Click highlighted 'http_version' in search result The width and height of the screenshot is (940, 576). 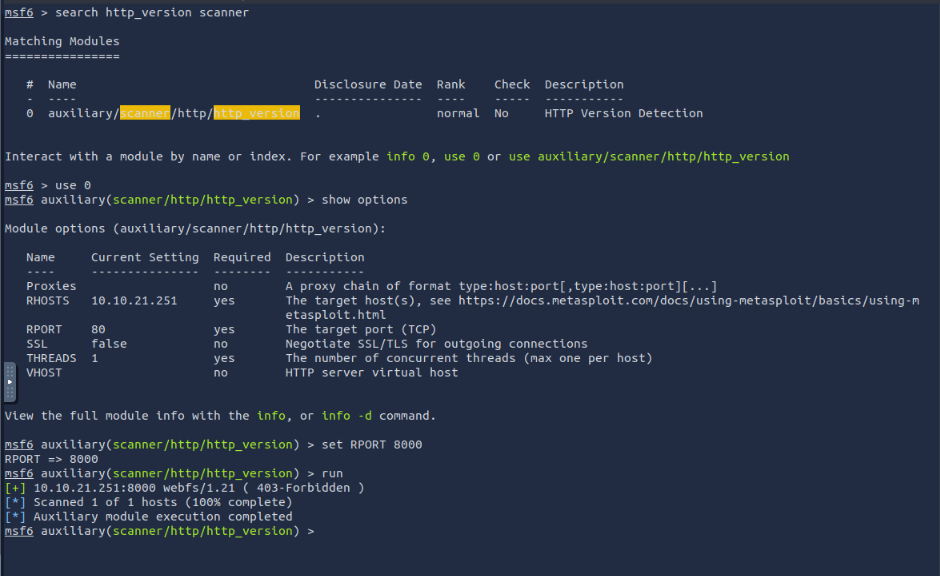257,113
